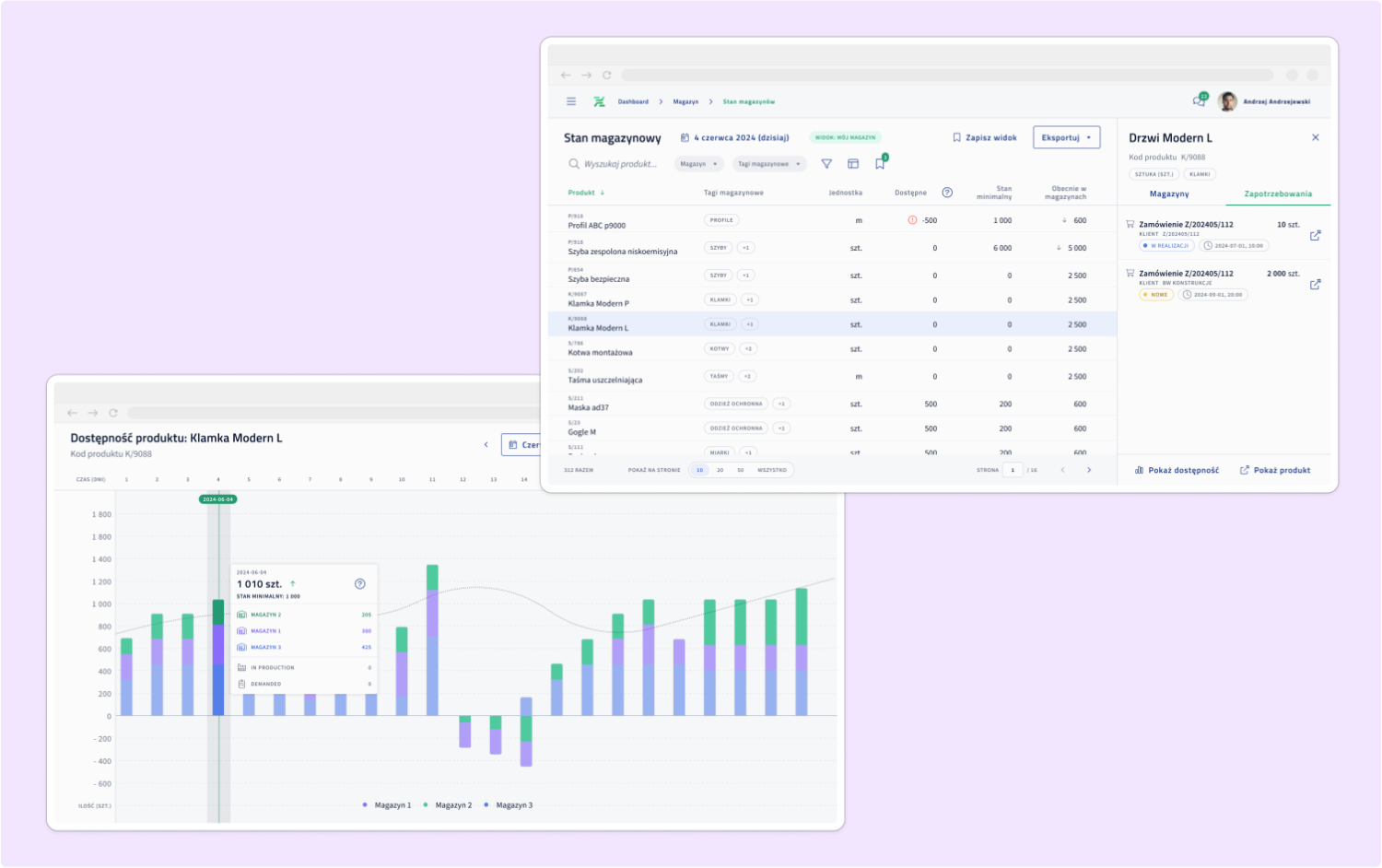Open the table columns layout icon
This screenshot has width=1382, height=868.
(853, 164)
